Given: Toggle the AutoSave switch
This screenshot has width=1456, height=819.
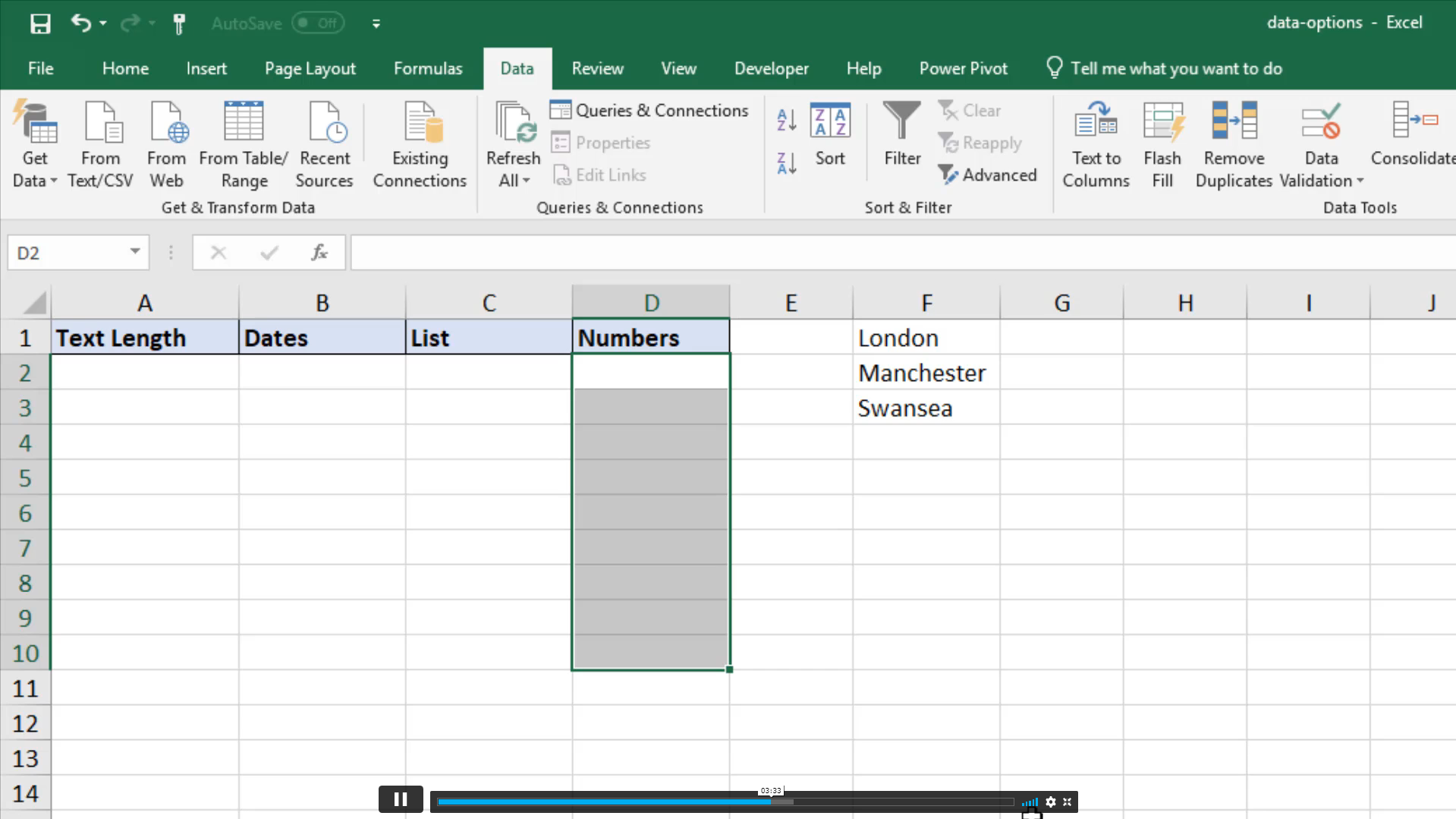Looking at the screenshot, I should click(x=318, y=23).
